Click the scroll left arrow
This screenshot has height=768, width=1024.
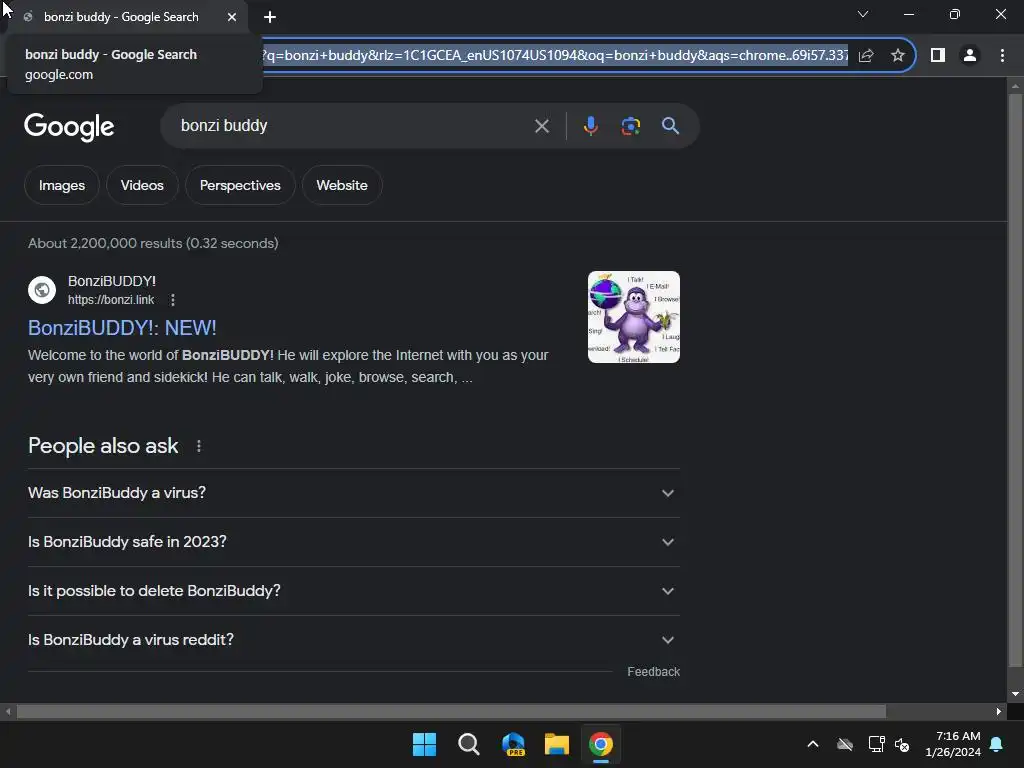tap(8, 711)
